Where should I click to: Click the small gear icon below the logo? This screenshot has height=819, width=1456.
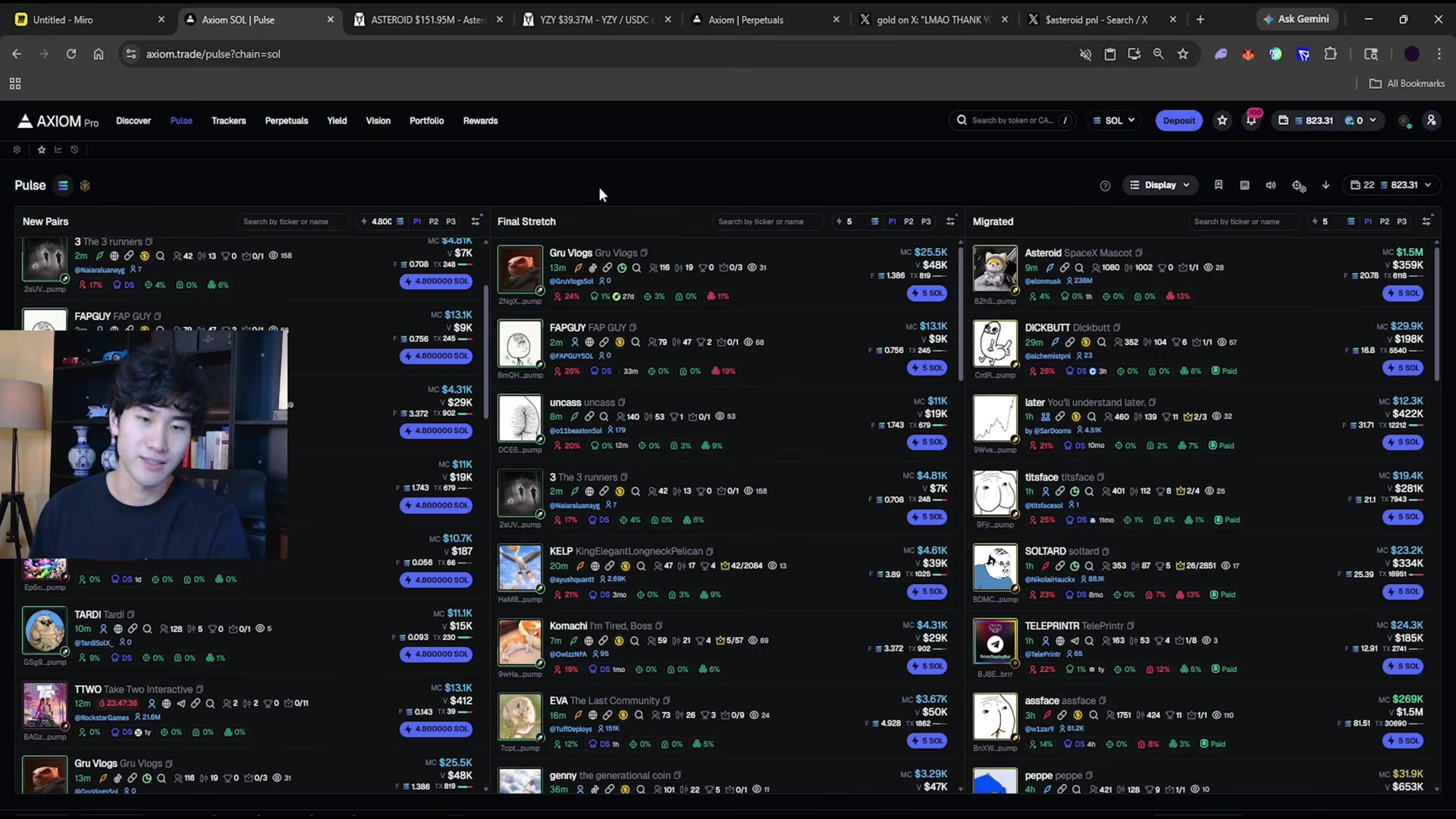[17, 150]
